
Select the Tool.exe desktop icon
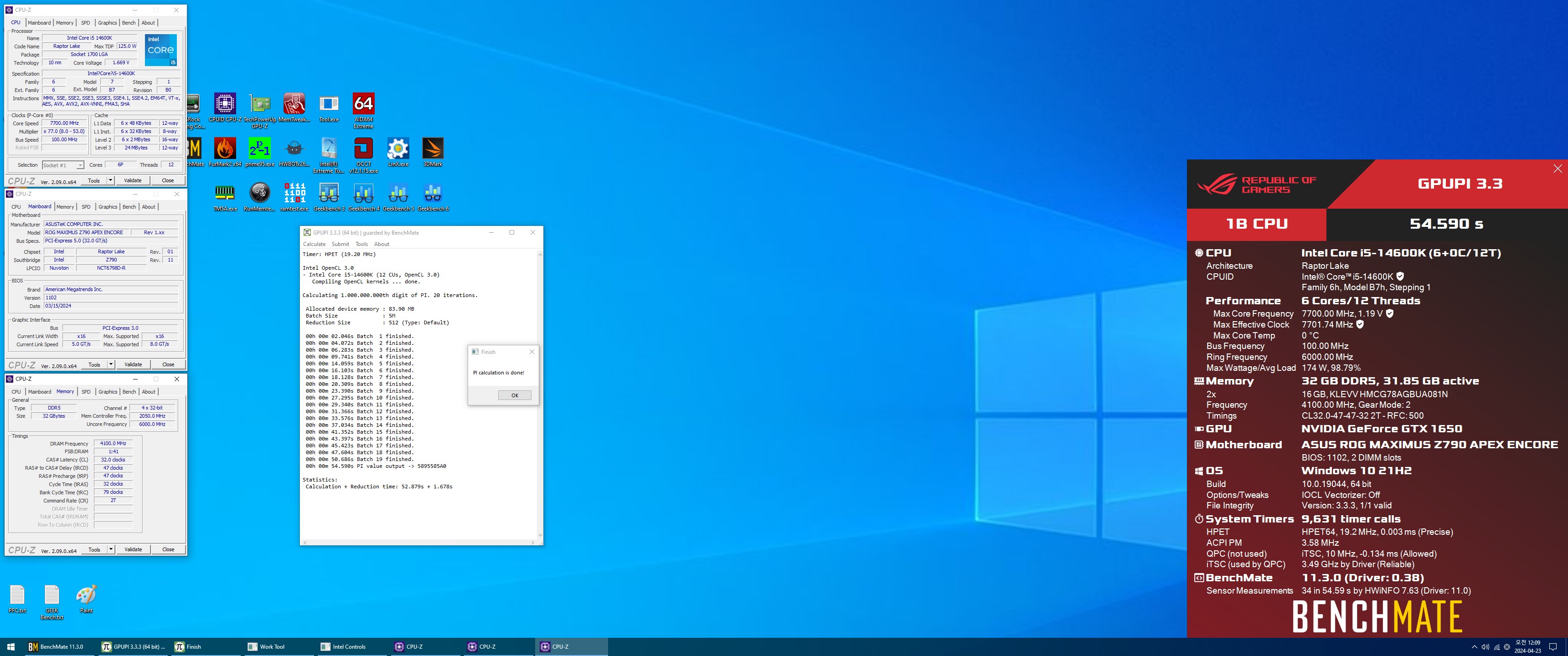329,108
